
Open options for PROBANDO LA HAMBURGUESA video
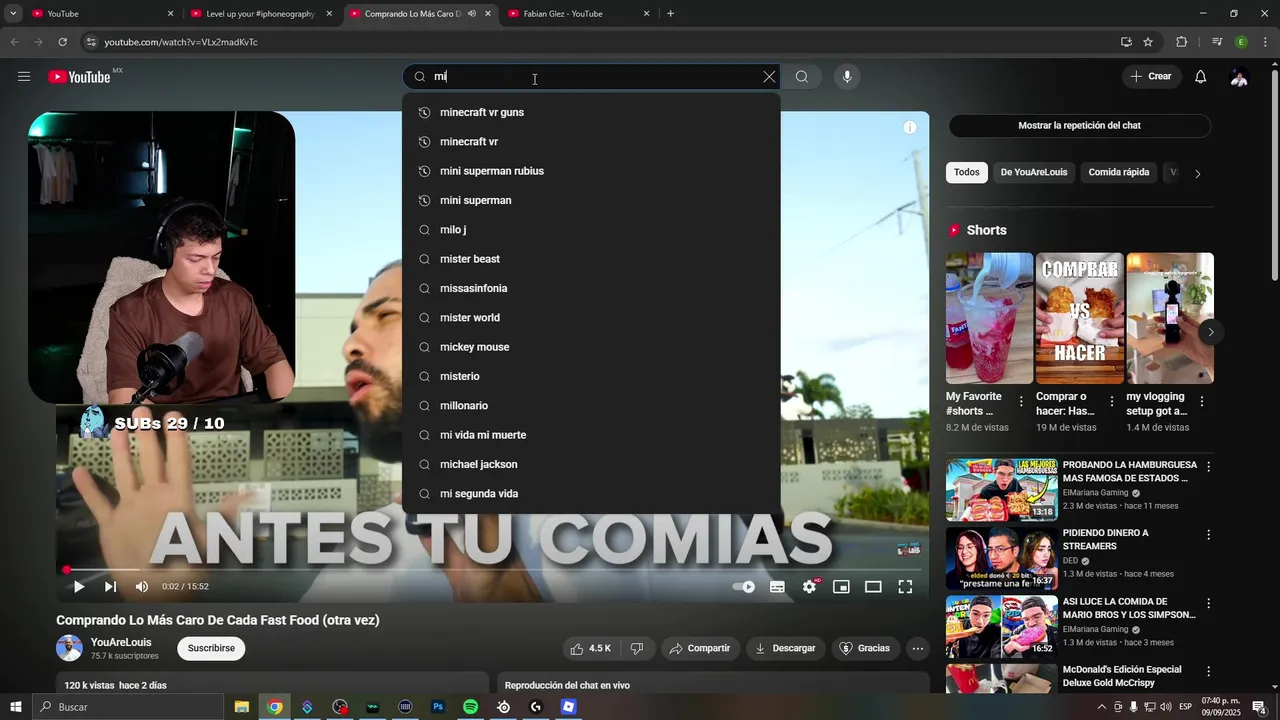1208,467
